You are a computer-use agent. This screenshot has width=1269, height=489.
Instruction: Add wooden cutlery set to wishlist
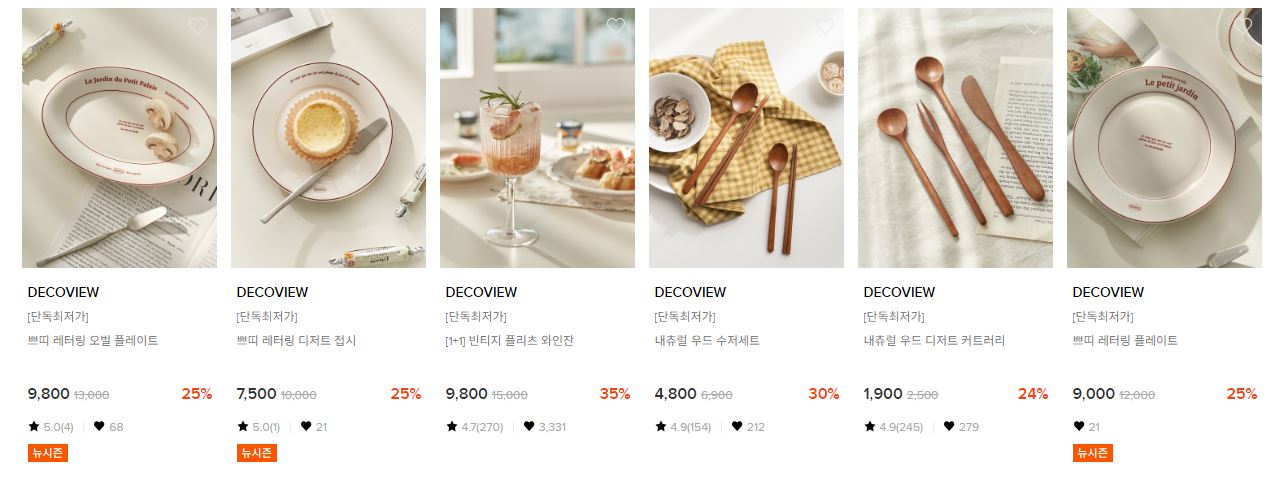tap(825, 27)
